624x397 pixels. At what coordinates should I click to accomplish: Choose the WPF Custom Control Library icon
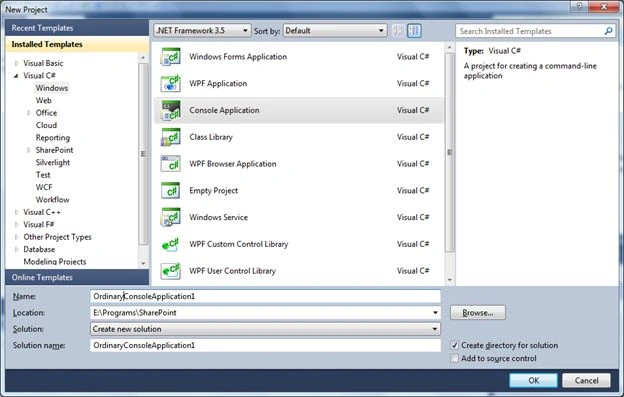170,244
